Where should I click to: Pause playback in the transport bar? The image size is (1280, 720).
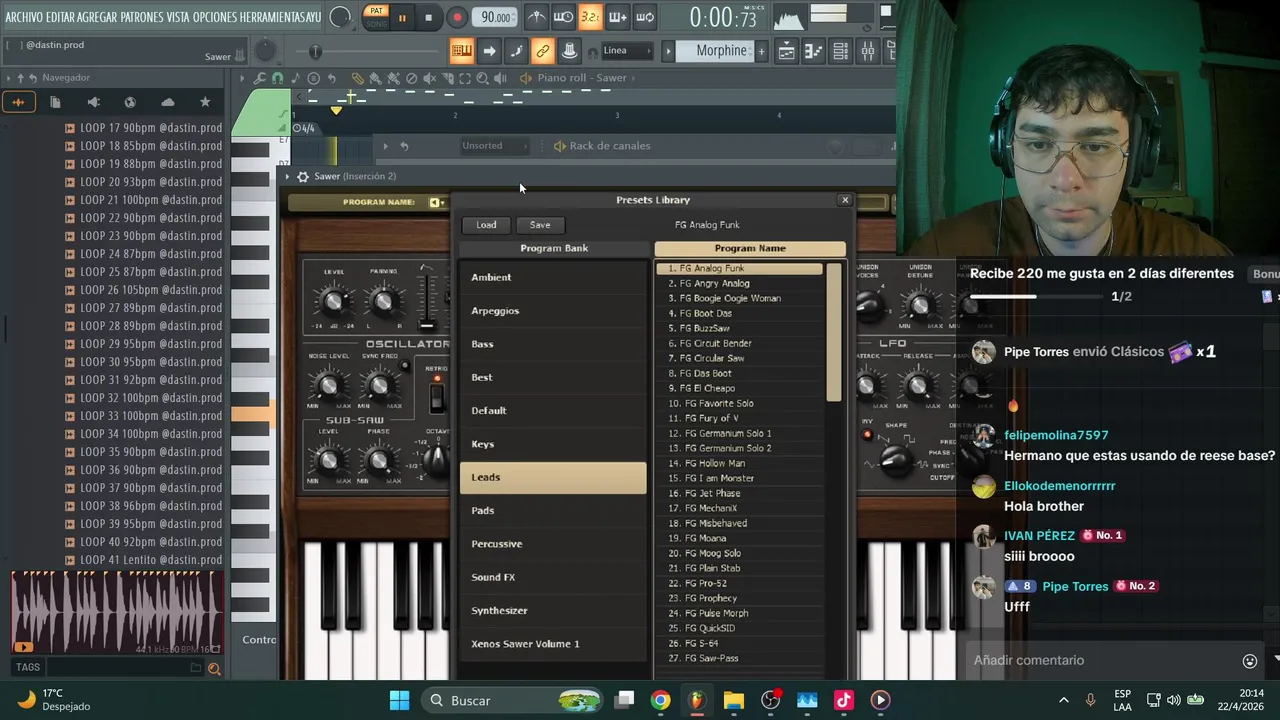click(x=402, y=17)
